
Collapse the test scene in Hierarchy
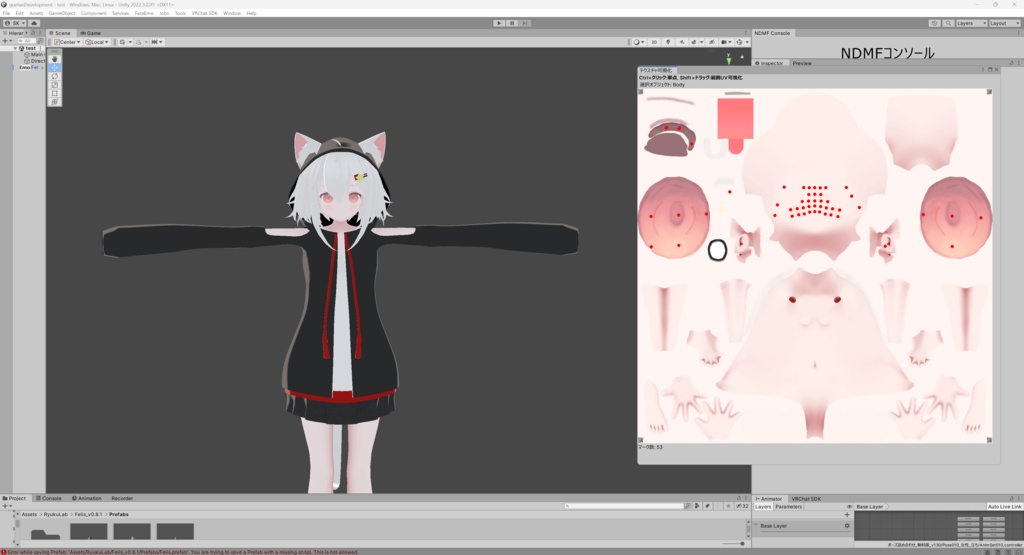pyautogui.click(x=16, y=48)
